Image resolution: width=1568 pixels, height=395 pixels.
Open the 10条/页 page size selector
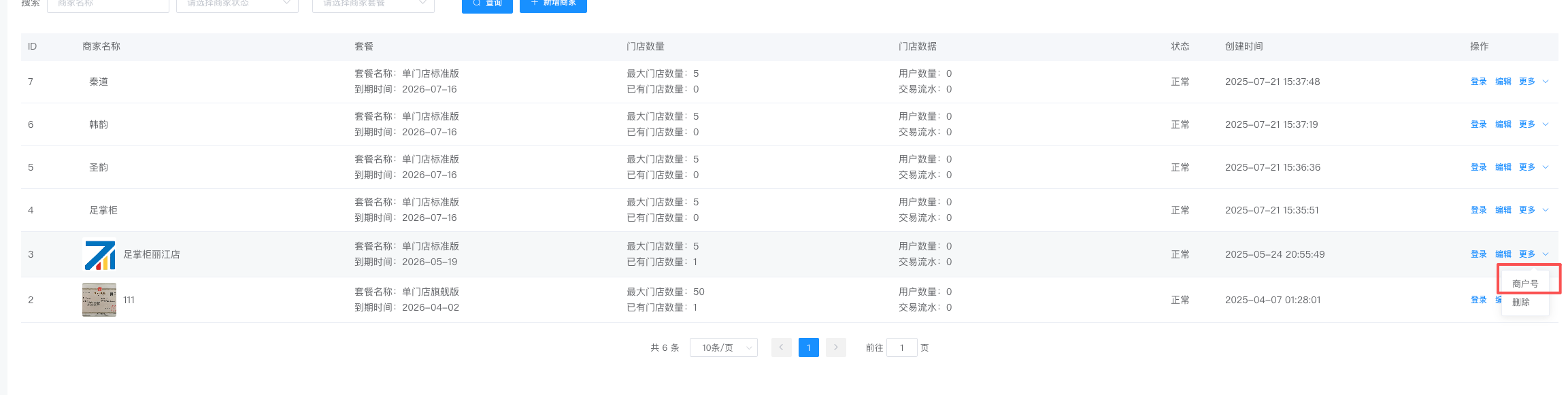click(x=723, y=347)
